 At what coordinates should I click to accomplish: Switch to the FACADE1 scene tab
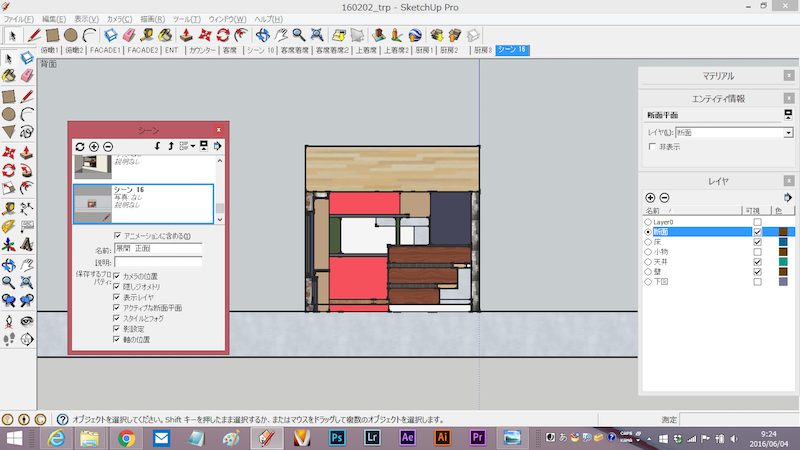click(x=105, y=50)
